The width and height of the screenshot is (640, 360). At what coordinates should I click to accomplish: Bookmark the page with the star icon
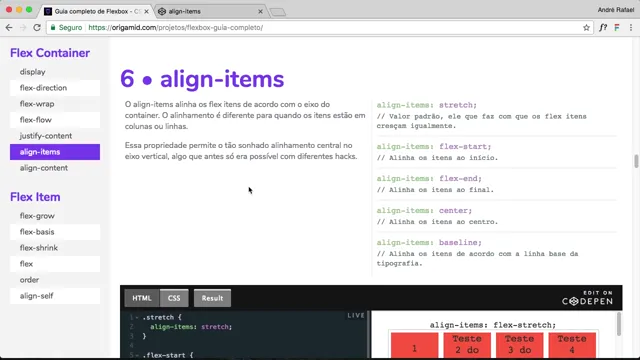(586, 28)
